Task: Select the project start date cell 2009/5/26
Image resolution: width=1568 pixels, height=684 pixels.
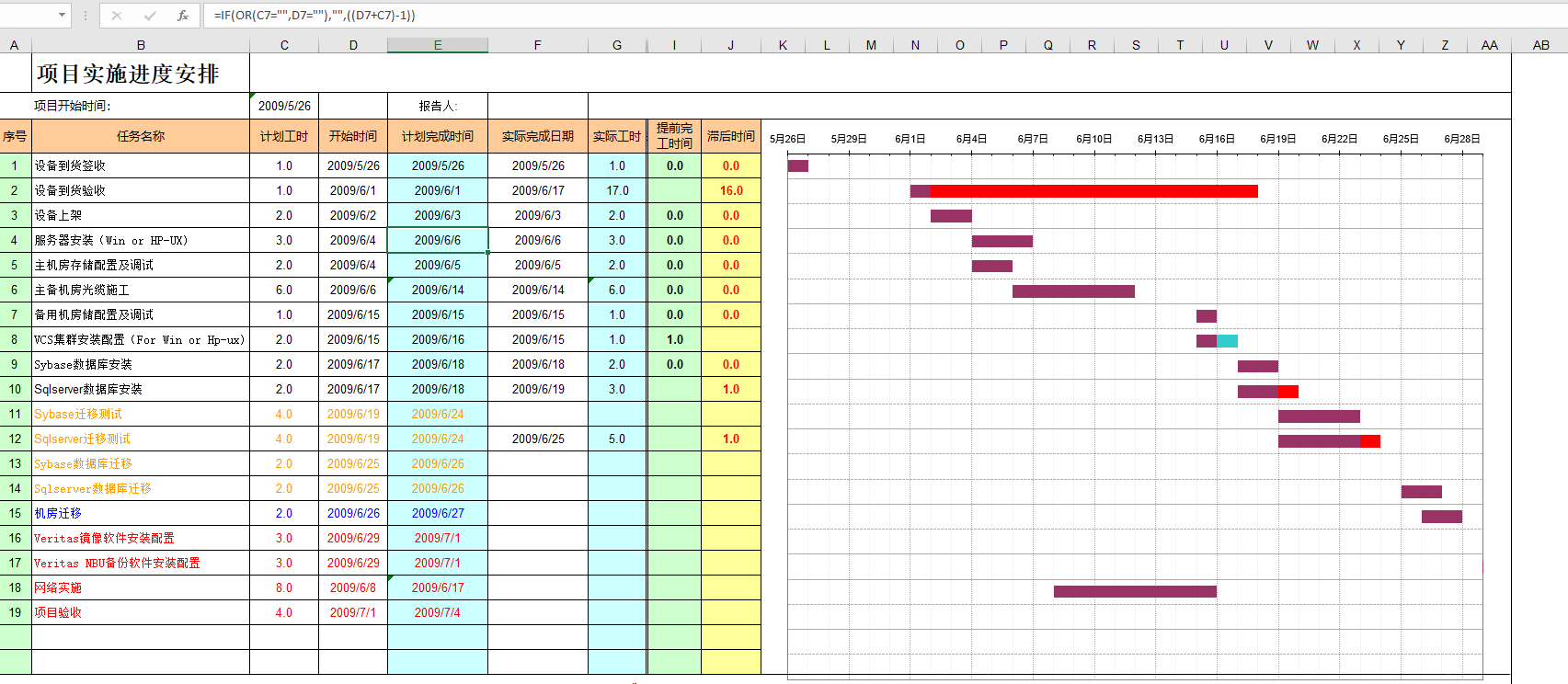Action: [x=284, y=106]
